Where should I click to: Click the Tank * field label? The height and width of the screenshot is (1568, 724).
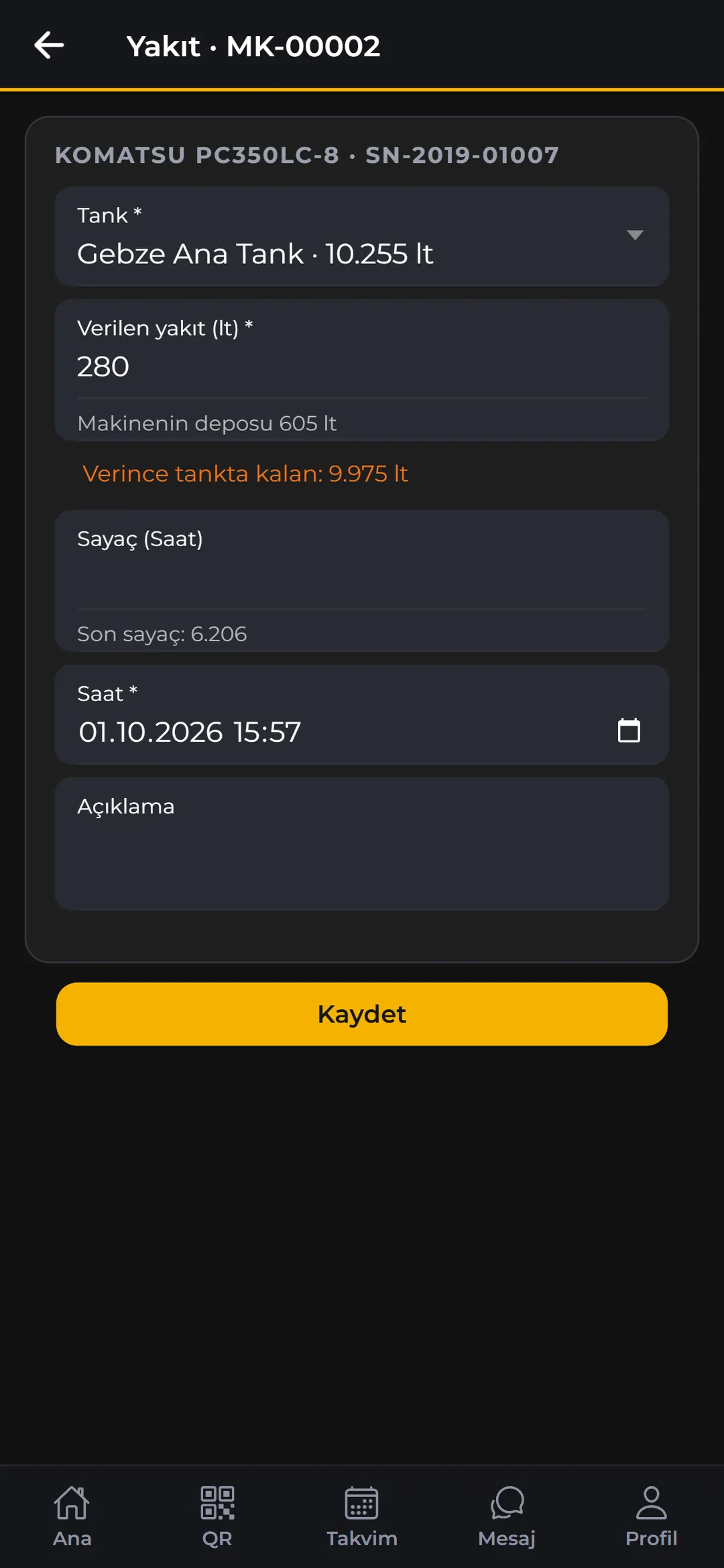[109, 215]
